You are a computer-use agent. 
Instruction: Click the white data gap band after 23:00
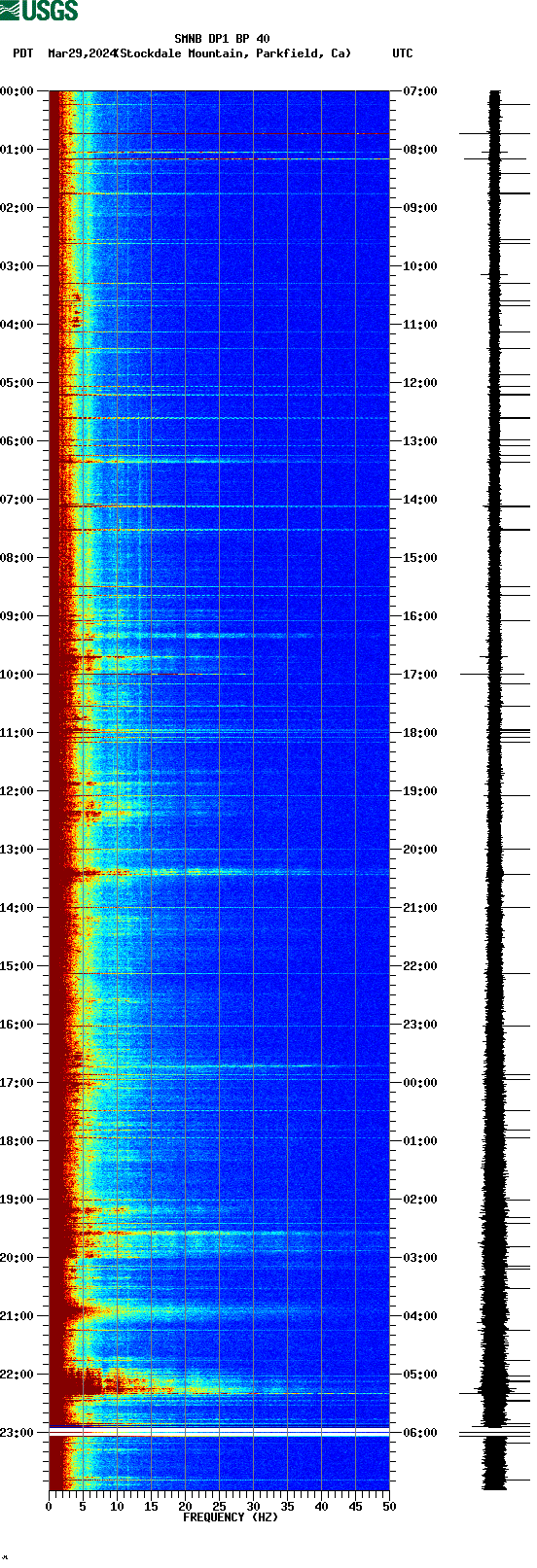pos(219,1433)
